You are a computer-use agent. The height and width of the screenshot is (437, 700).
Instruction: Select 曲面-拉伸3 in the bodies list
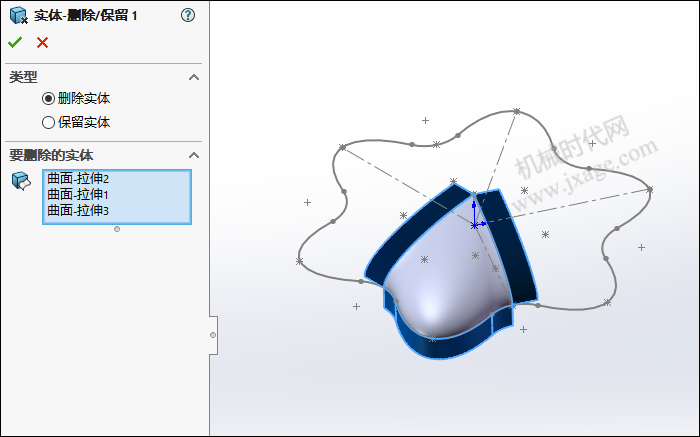tap(78, 210)
